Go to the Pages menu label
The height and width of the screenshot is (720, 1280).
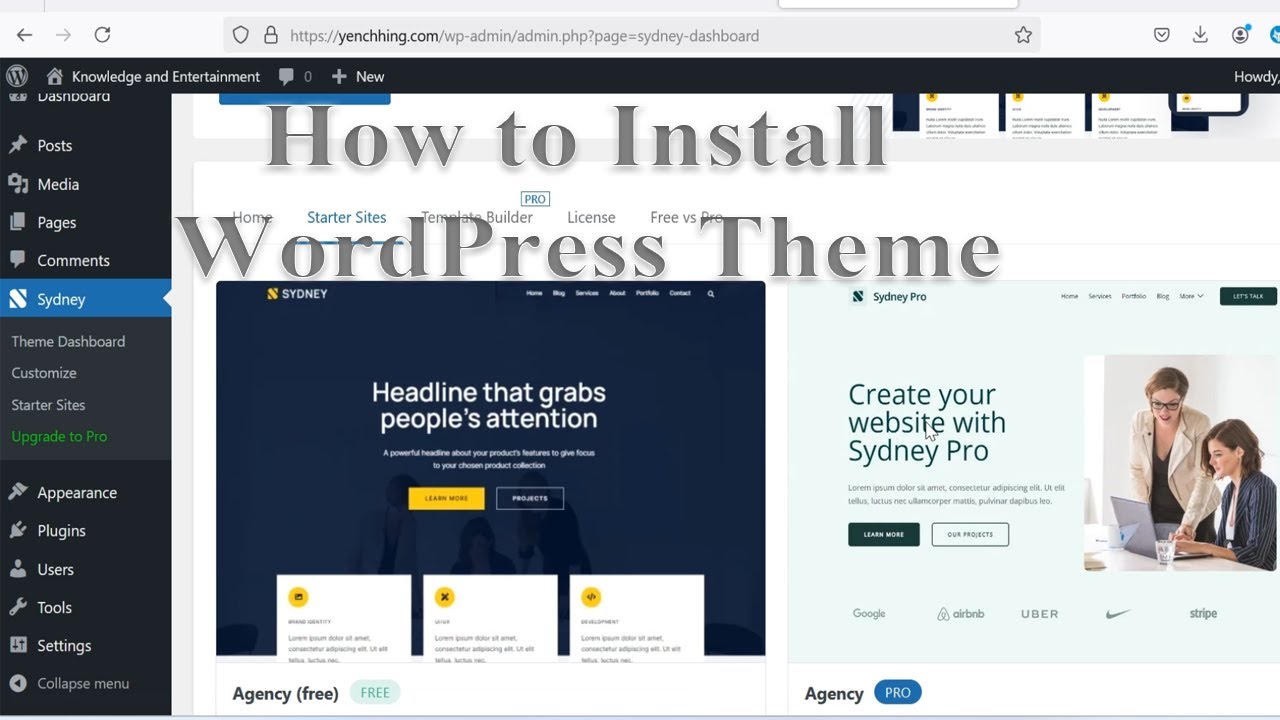pos(57,222)
